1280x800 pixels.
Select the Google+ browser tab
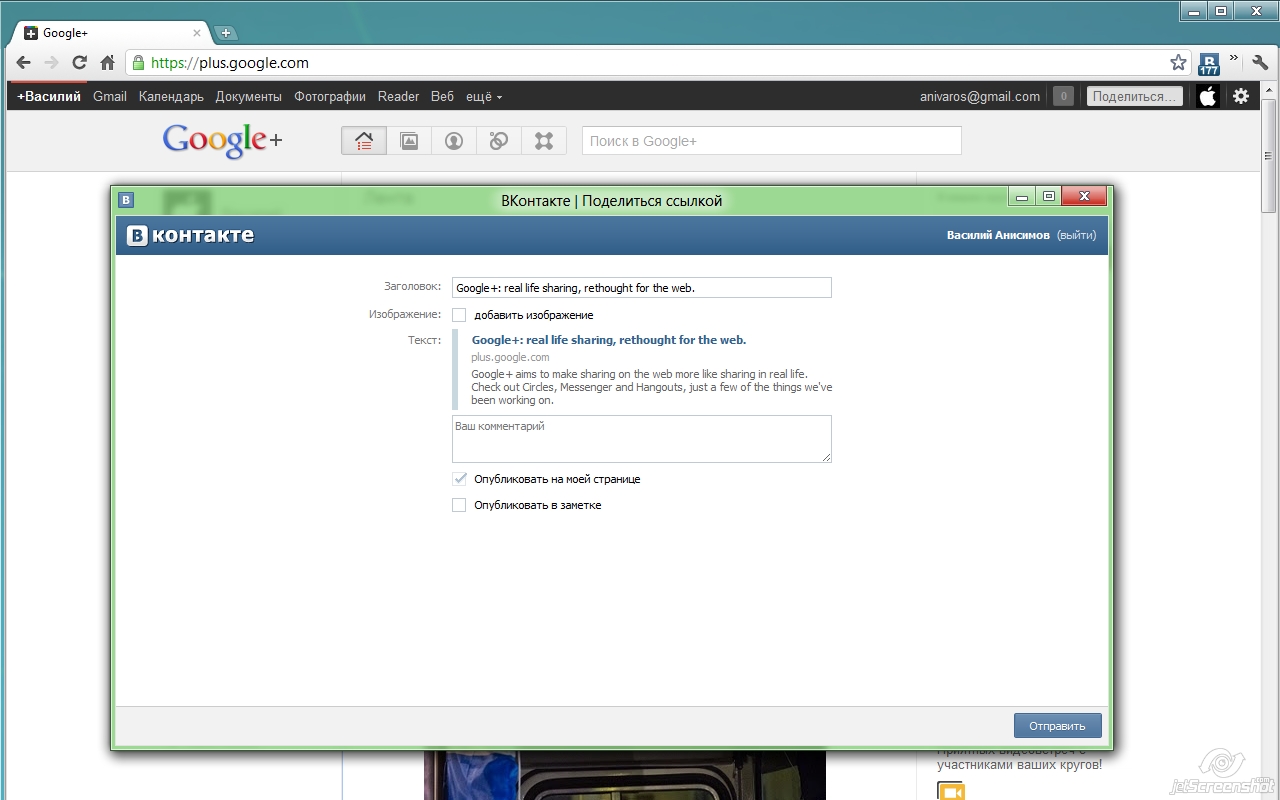(x=112, y=33)
